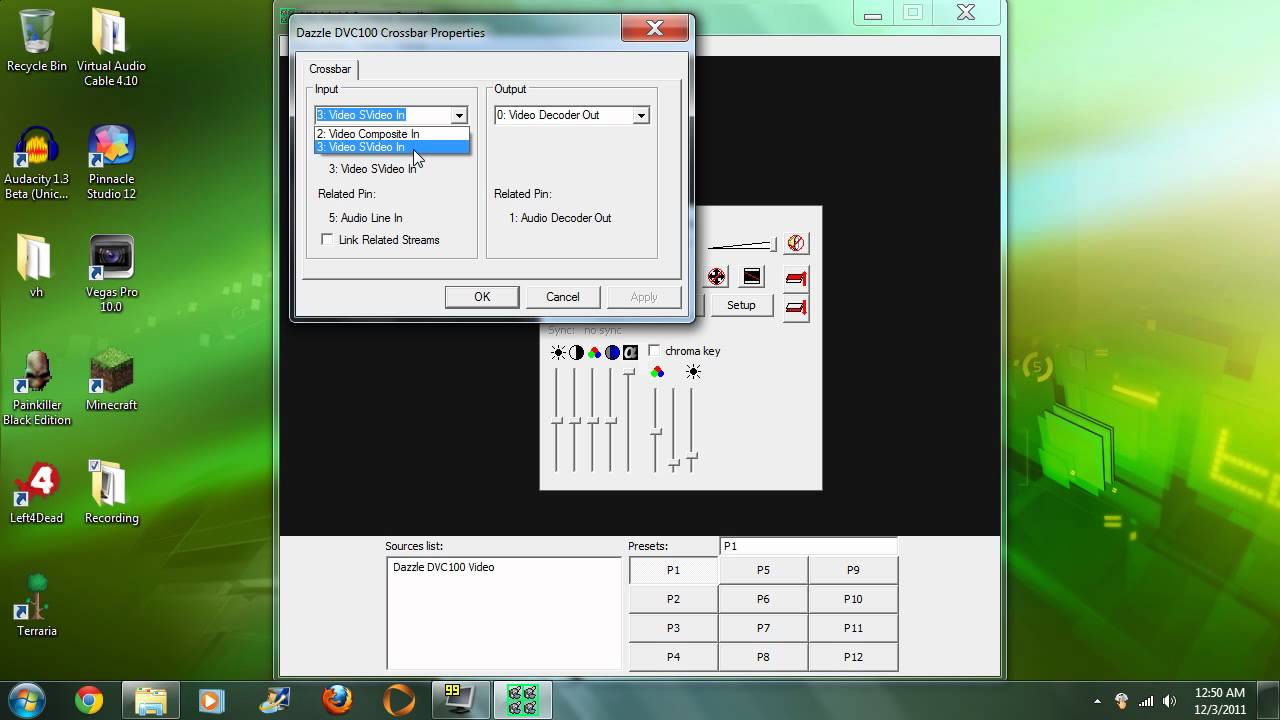Open the Input dropdown arrow
This screenshot has width=1280, height=720.
pyautogui.click(x=458, y=115)
